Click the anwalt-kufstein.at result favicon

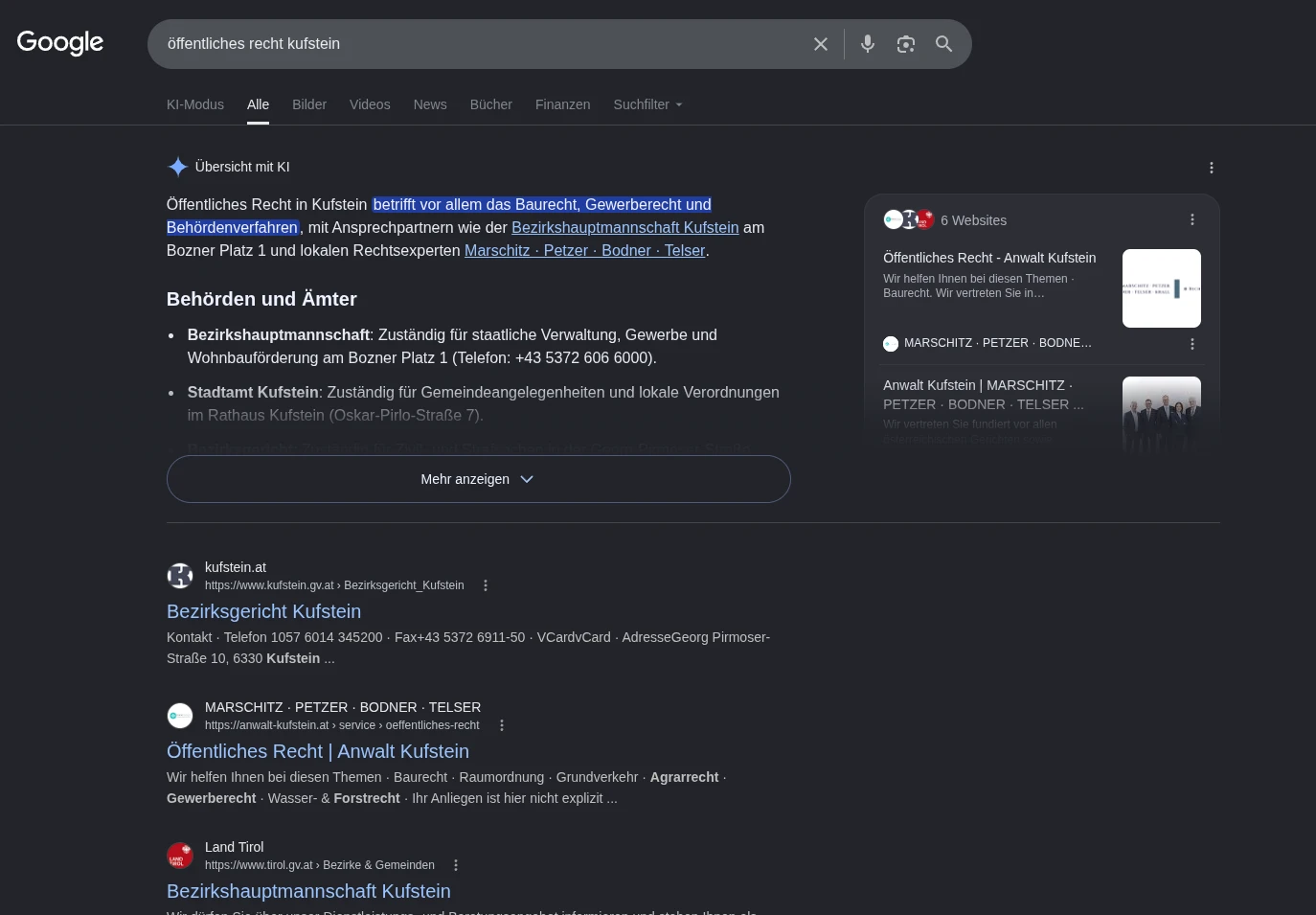click(180, 716)
